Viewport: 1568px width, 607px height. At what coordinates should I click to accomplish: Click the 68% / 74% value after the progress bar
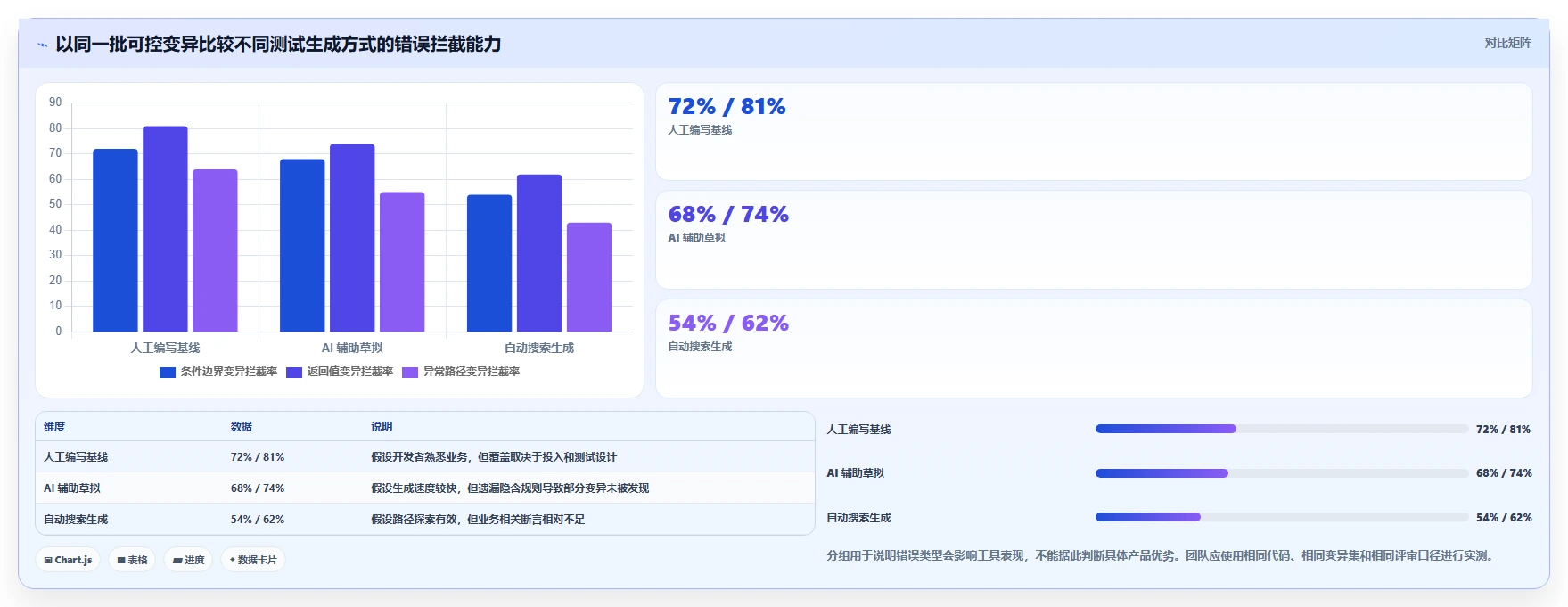1504,473
